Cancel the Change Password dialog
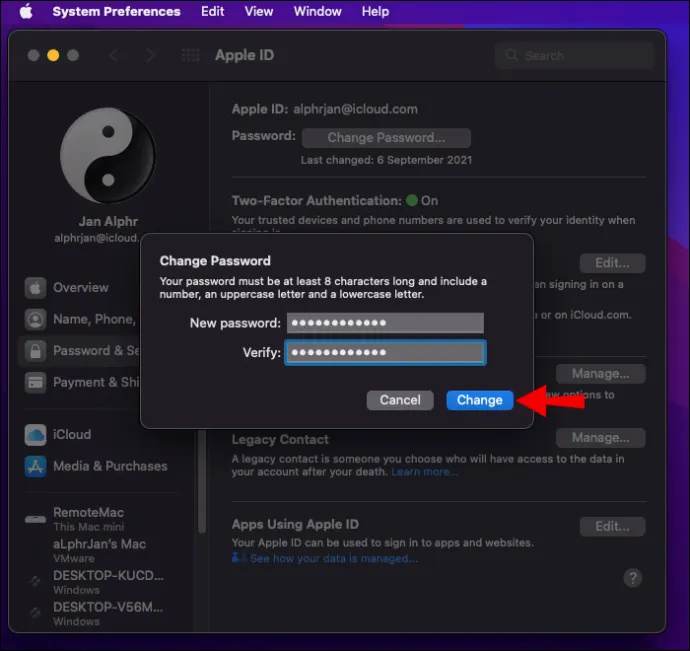The image size is (690, 651). tap(400, 400)
